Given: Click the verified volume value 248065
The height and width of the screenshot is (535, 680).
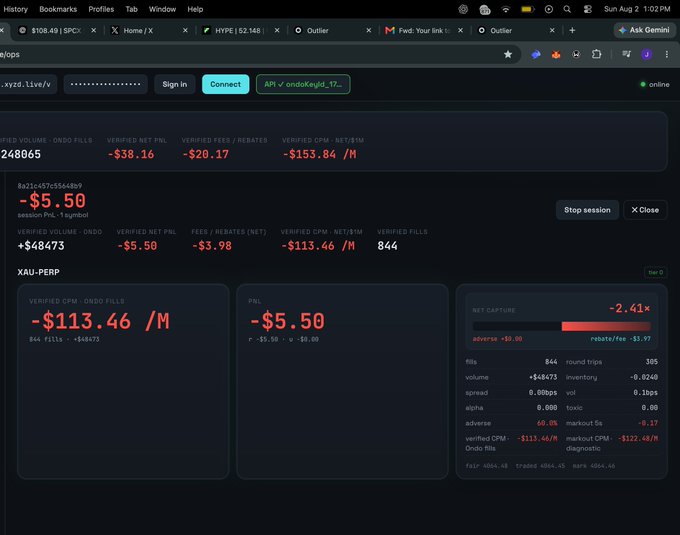Looking at the screenshot, I should coord(20,154).
